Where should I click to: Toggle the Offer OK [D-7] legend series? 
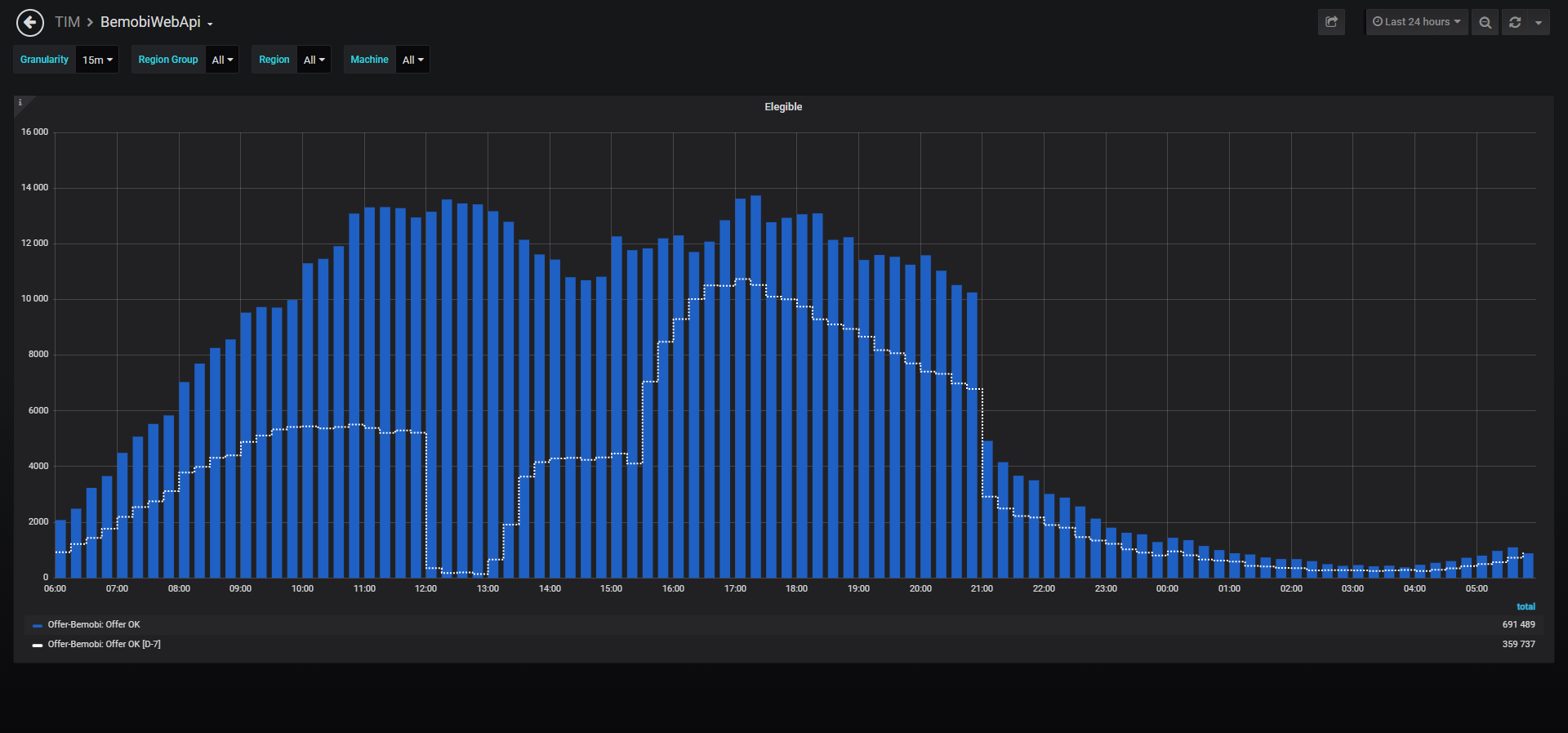pyautogui.click(x=105, y=644)
